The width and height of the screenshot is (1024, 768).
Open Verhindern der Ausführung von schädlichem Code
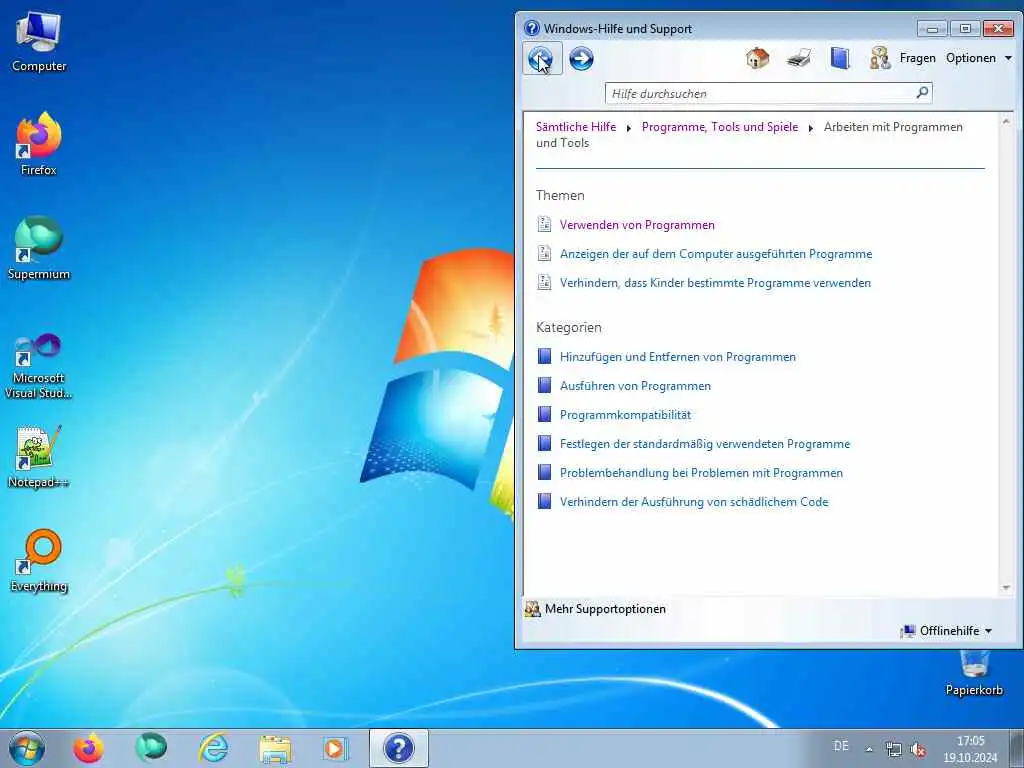(694, 502)
